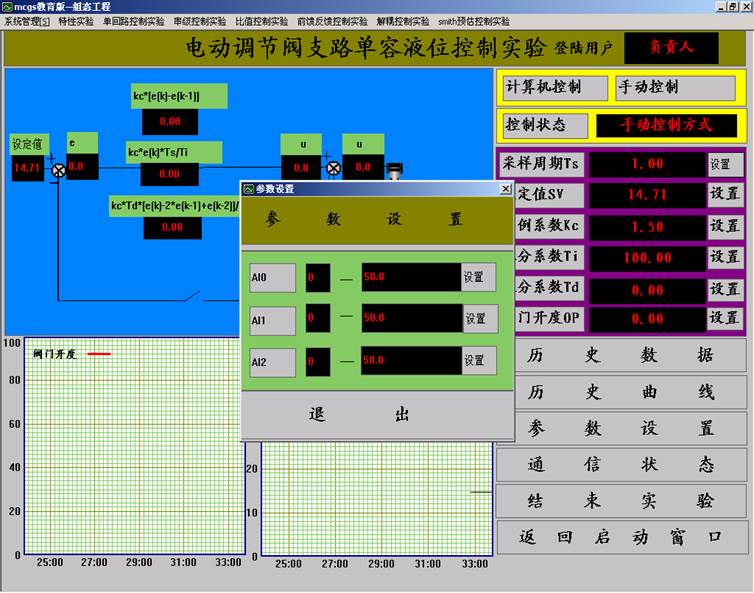Open the 前馈反馈控制实验 menu
754x593 pixels.
[331, 21]
